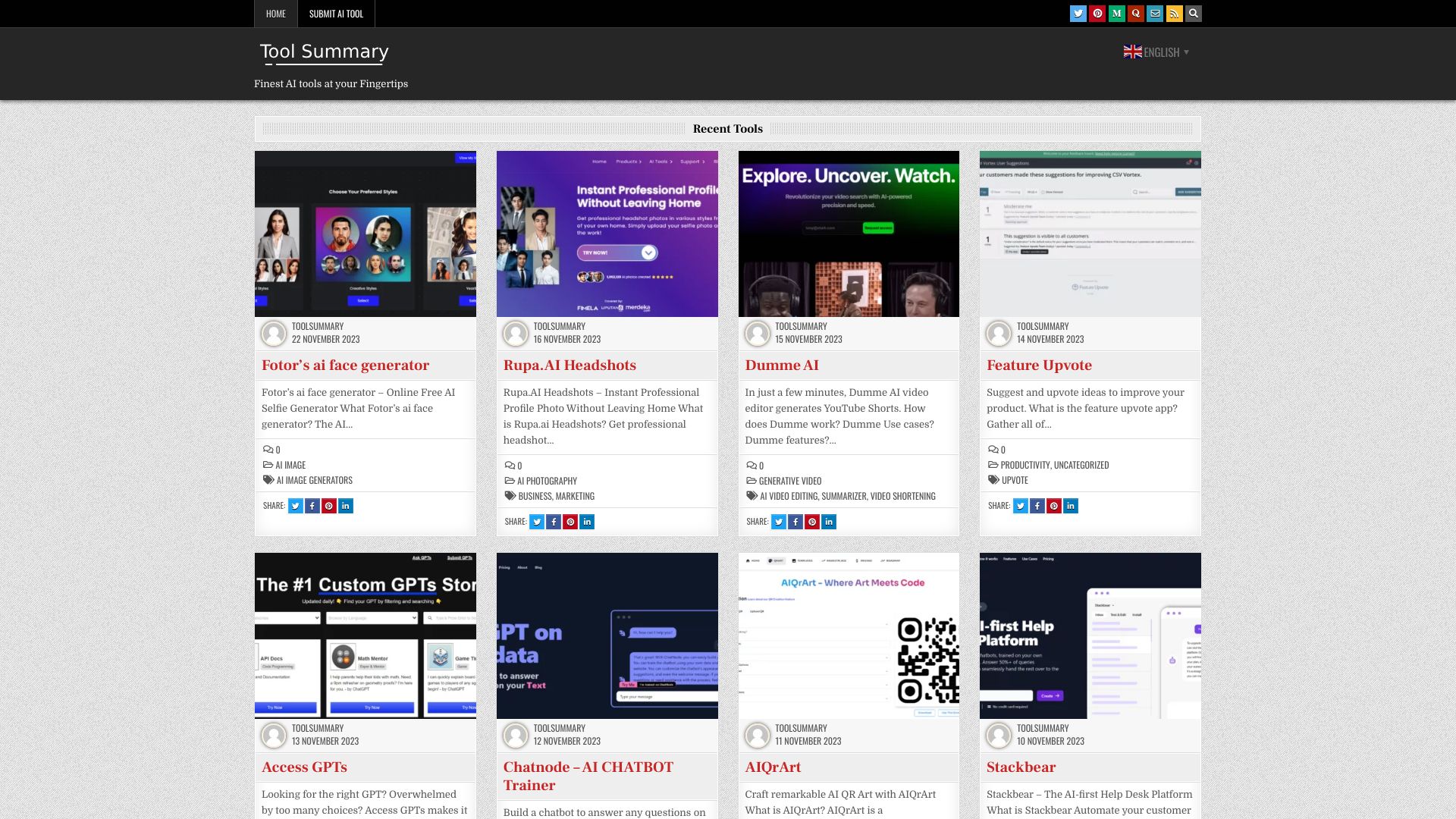The width and height of the screenshot is (1456, 819).
Task: Click the LinkedIn share icon on Feature Upvote post
Action: [x=1070, y=505]
